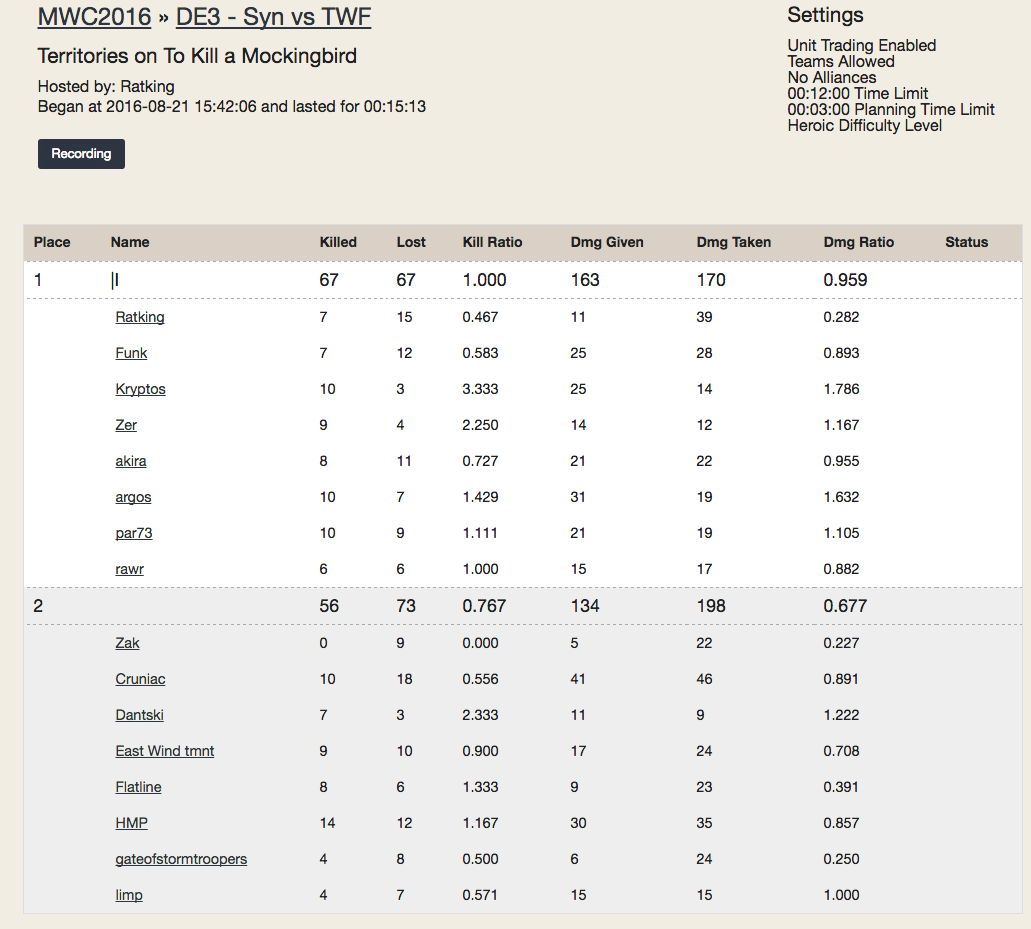Select the Flatline player link

pyautogui.click(x=138, y=787)
